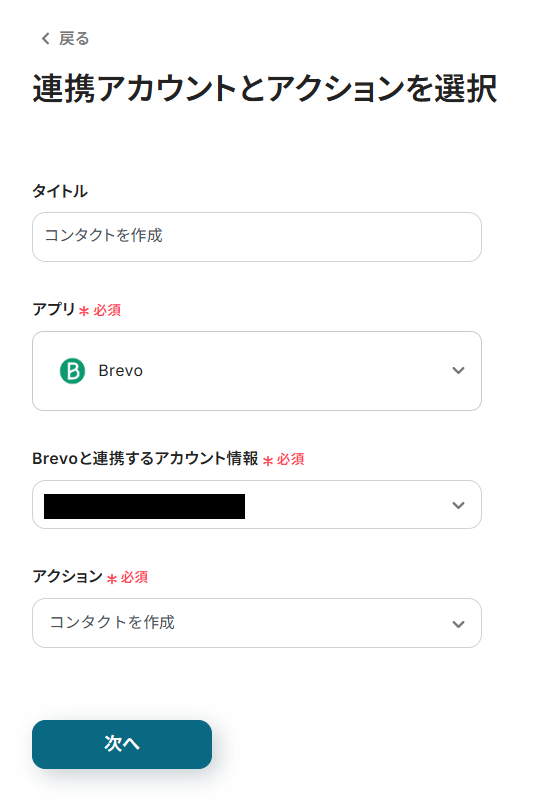Click the タイトル field label
Image resolution: width=536 pixels, height=806 pixels.
coord(60,191)
